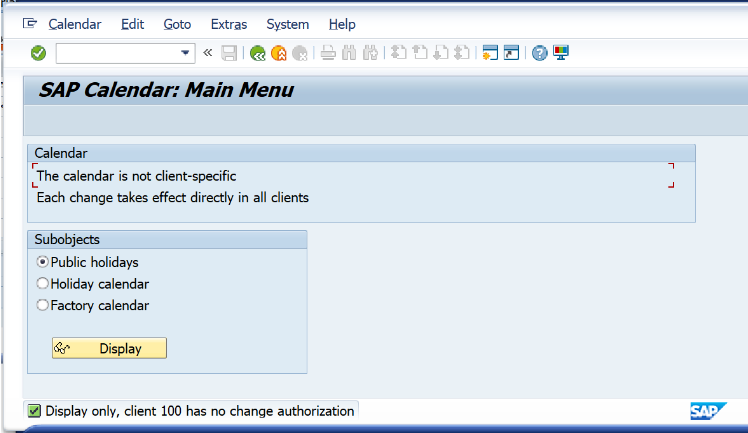Image resolution: width=748 pixels, height=433 pixels.
Task: Click the green Enter checkmark icon
Action: [38, 53]
